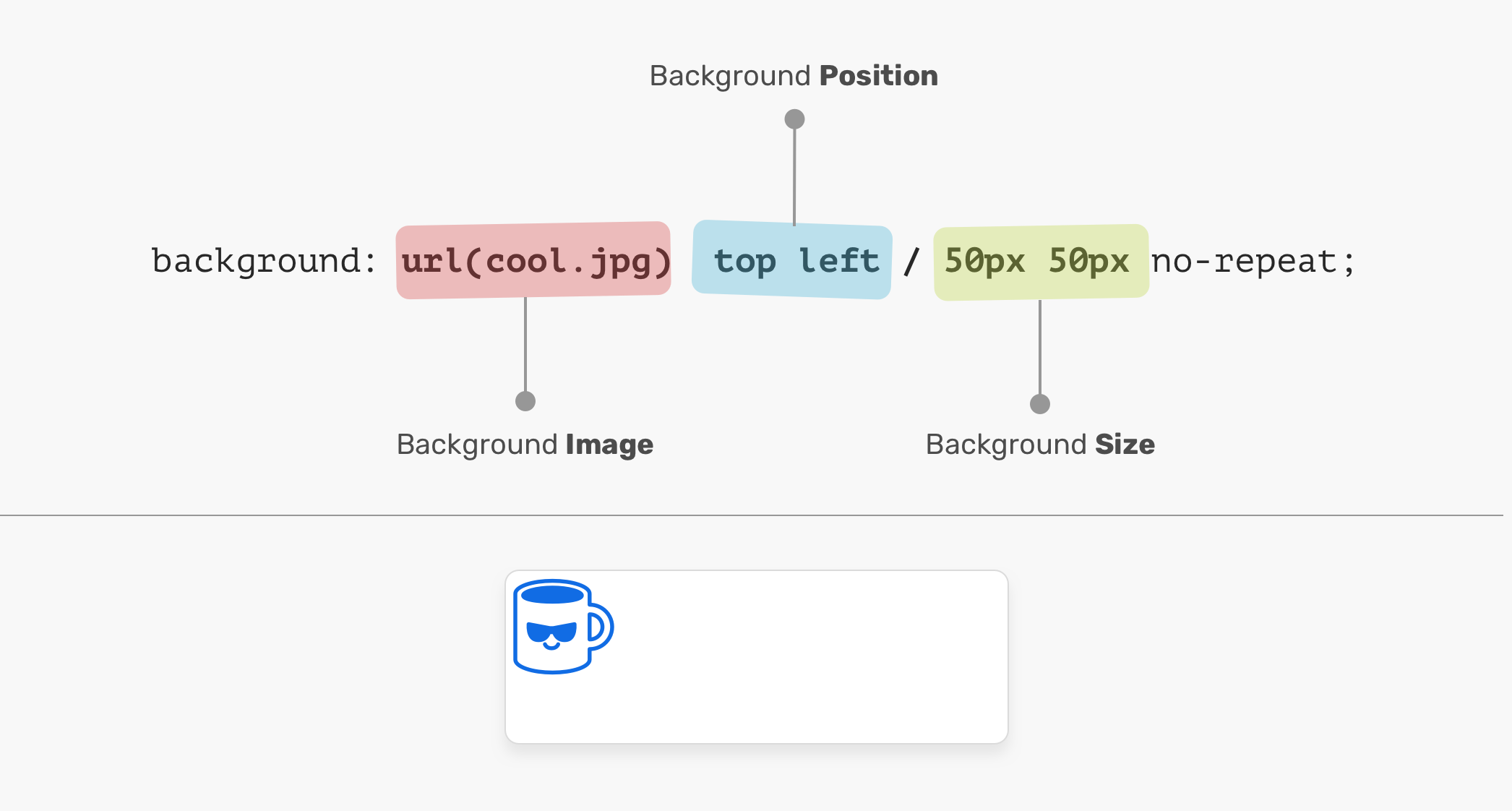This screenshot has height=811, width=1512.
Task: Click the red url(cool.jpg) highlight
Action: tap(534, 261)
